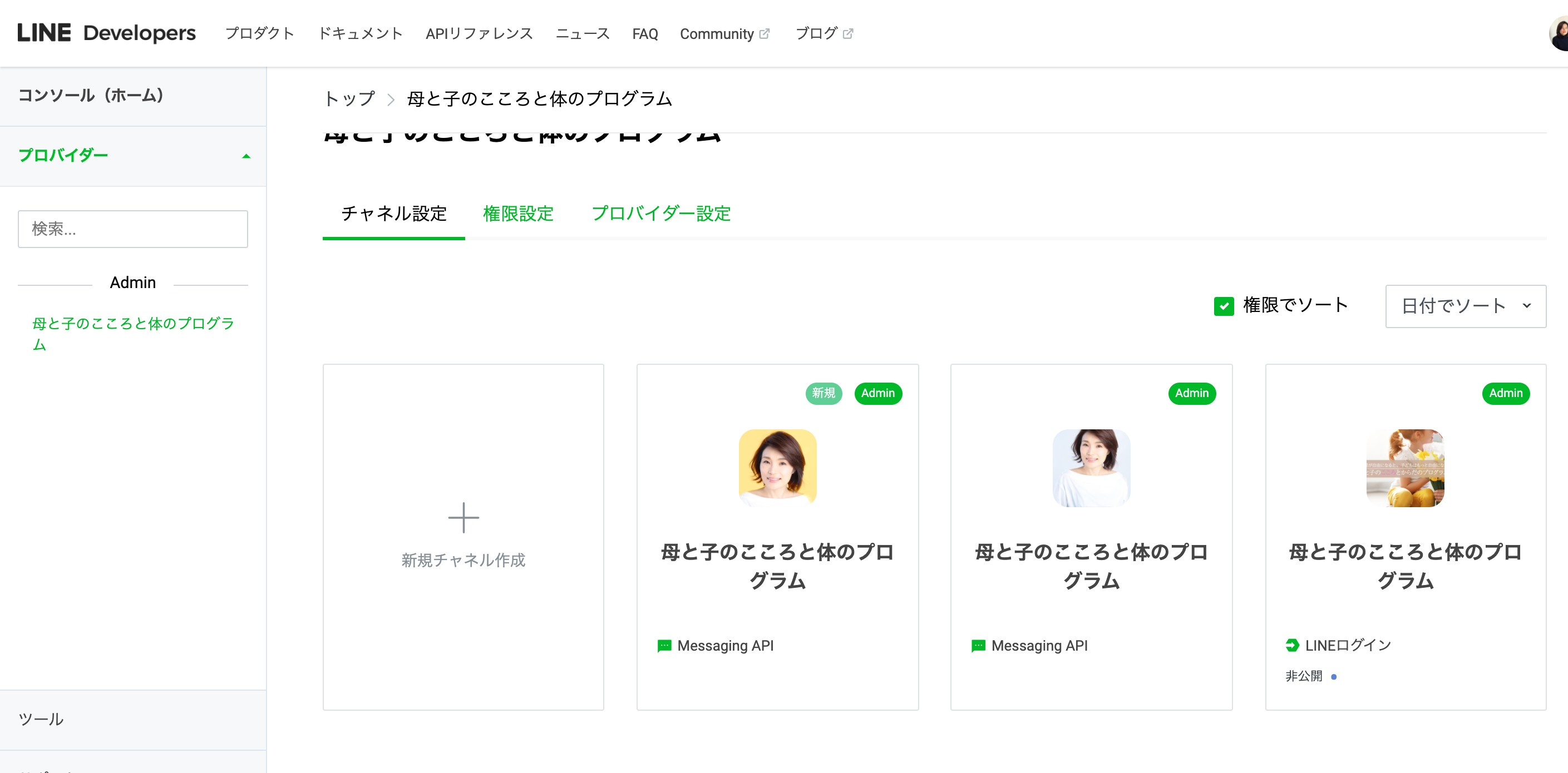Click the LINEログイン label
The width and height of the screenshot is (1568, 773).
(1348, 645)
